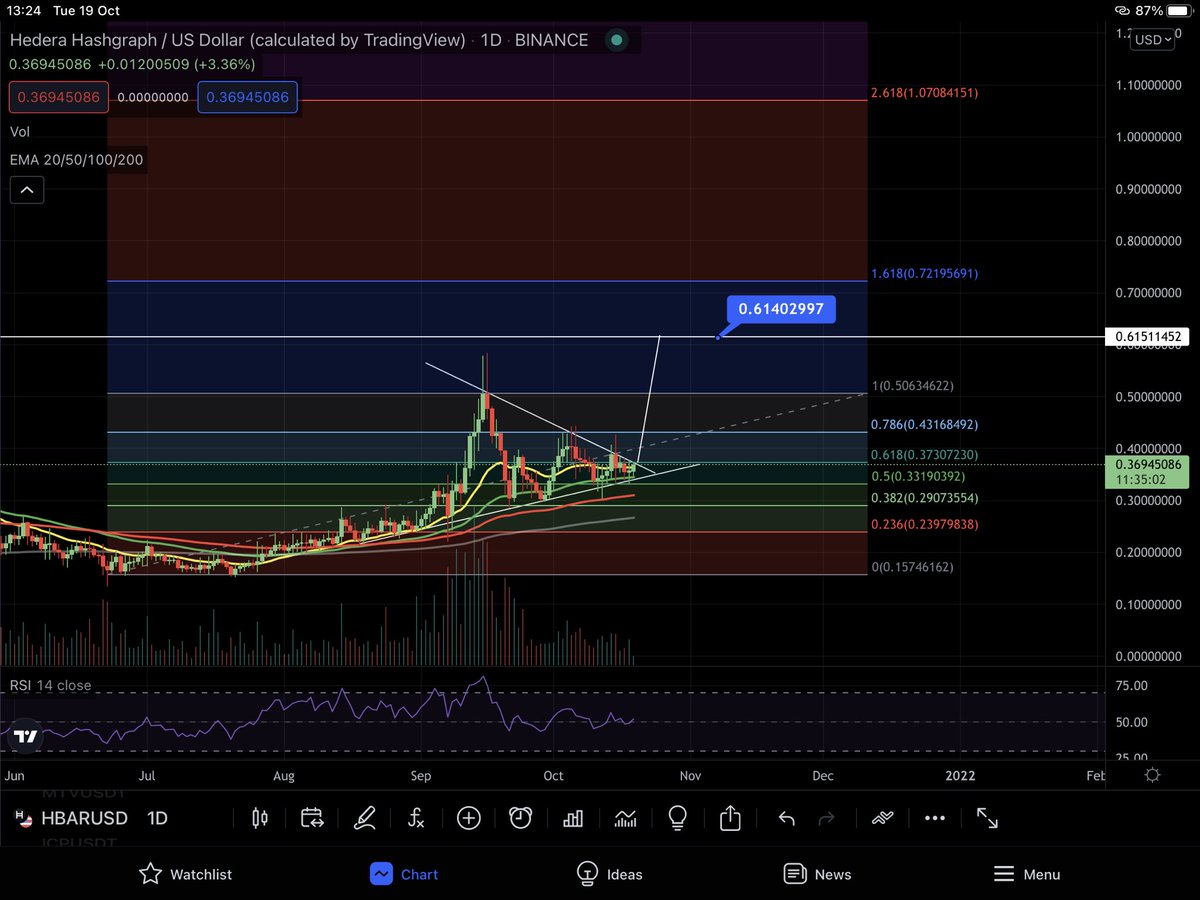
Task: Enter fullscreen with the expand arrows icon
Action: tap(987, 818)
